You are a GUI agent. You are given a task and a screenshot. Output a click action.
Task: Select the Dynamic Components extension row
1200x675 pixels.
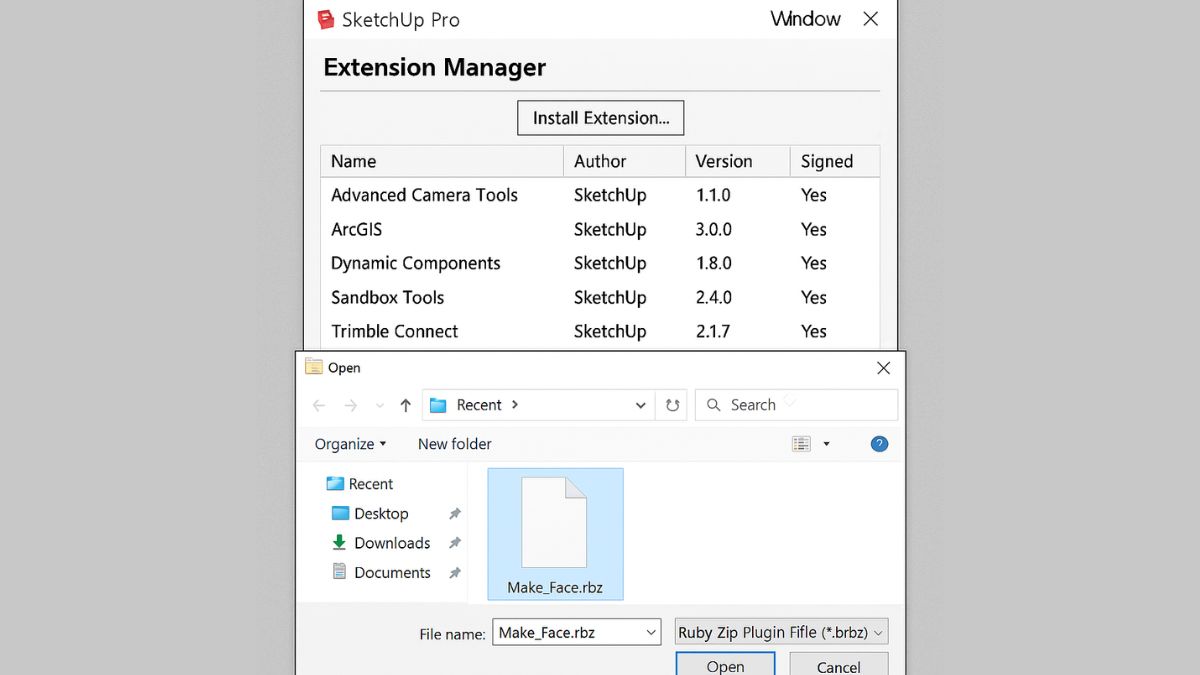[600, 263]
